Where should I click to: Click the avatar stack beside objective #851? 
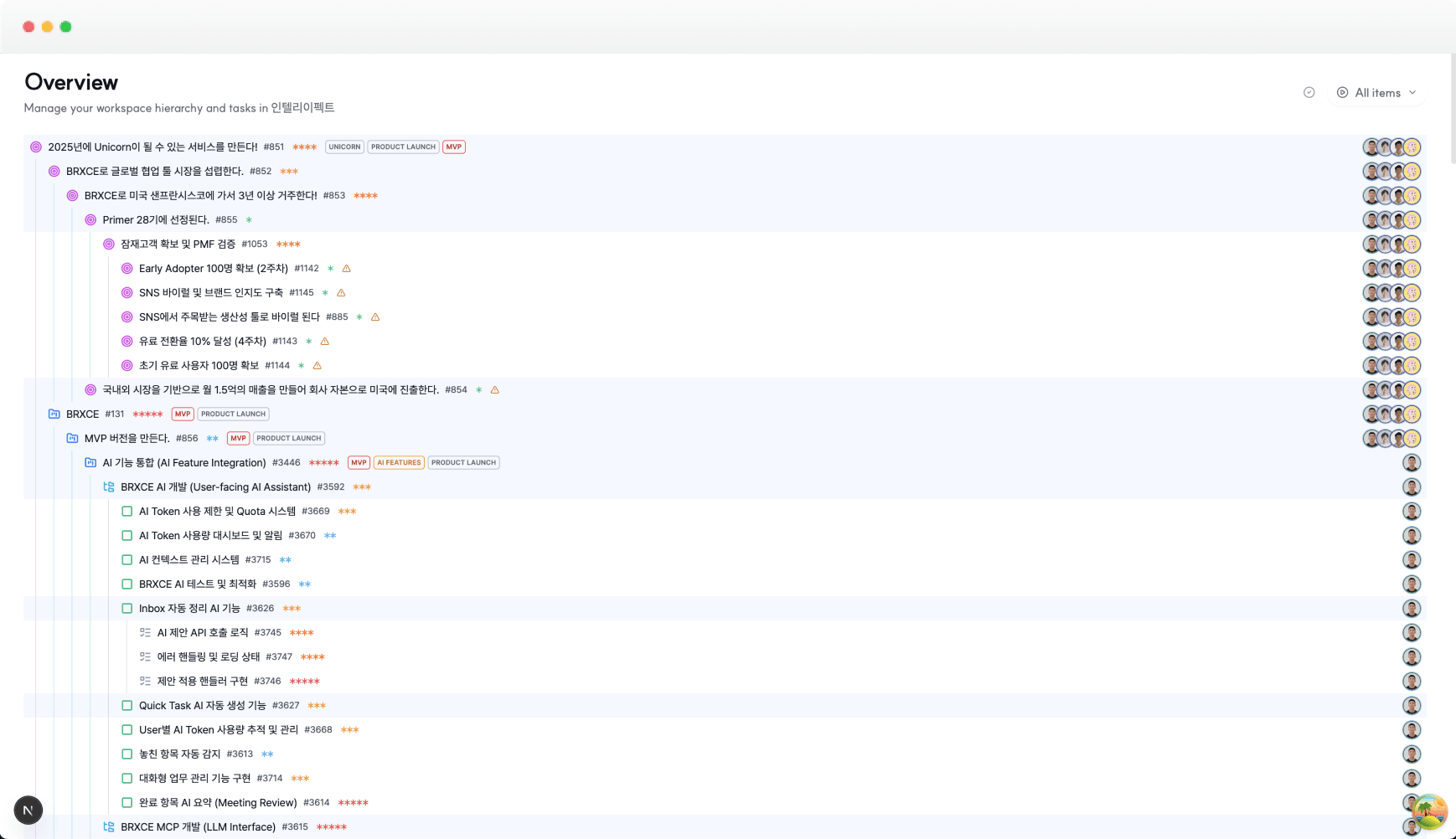pyautogui.click(x=1392, y=147)
